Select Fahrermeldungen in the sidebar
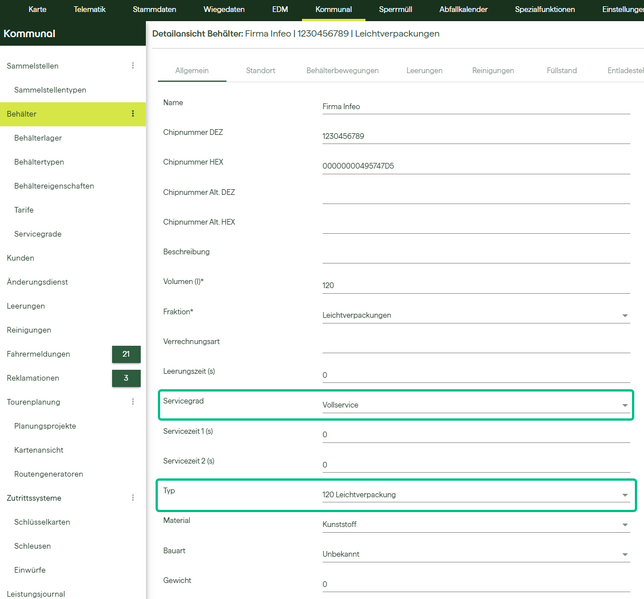This screenshot has height=599, width=644. click(x=38, y=354)
